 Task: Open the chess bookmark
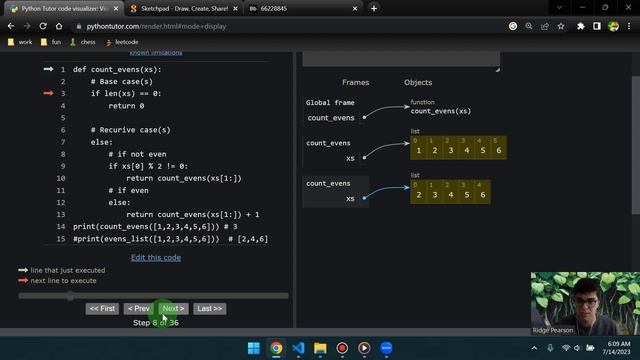click(83, 42)
